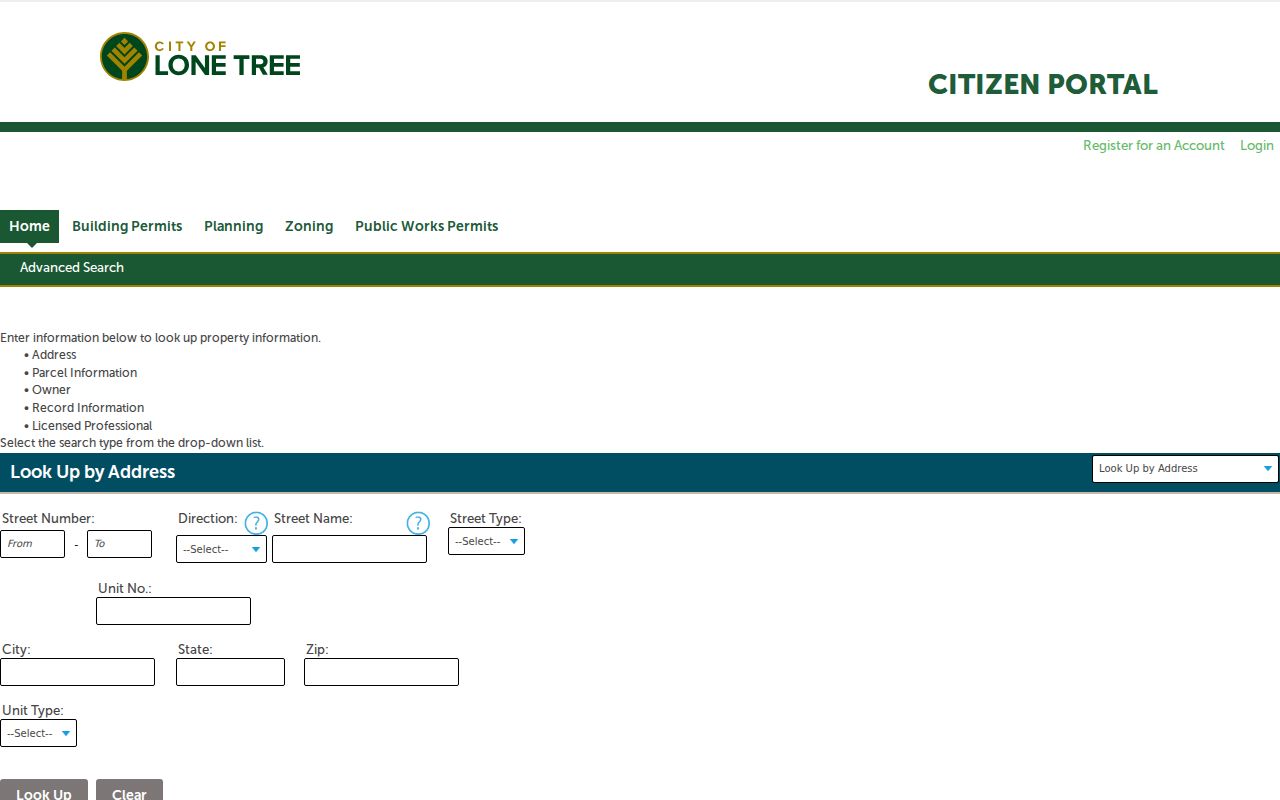
Task: Click the Owner list item
Action: click(51, 390)
